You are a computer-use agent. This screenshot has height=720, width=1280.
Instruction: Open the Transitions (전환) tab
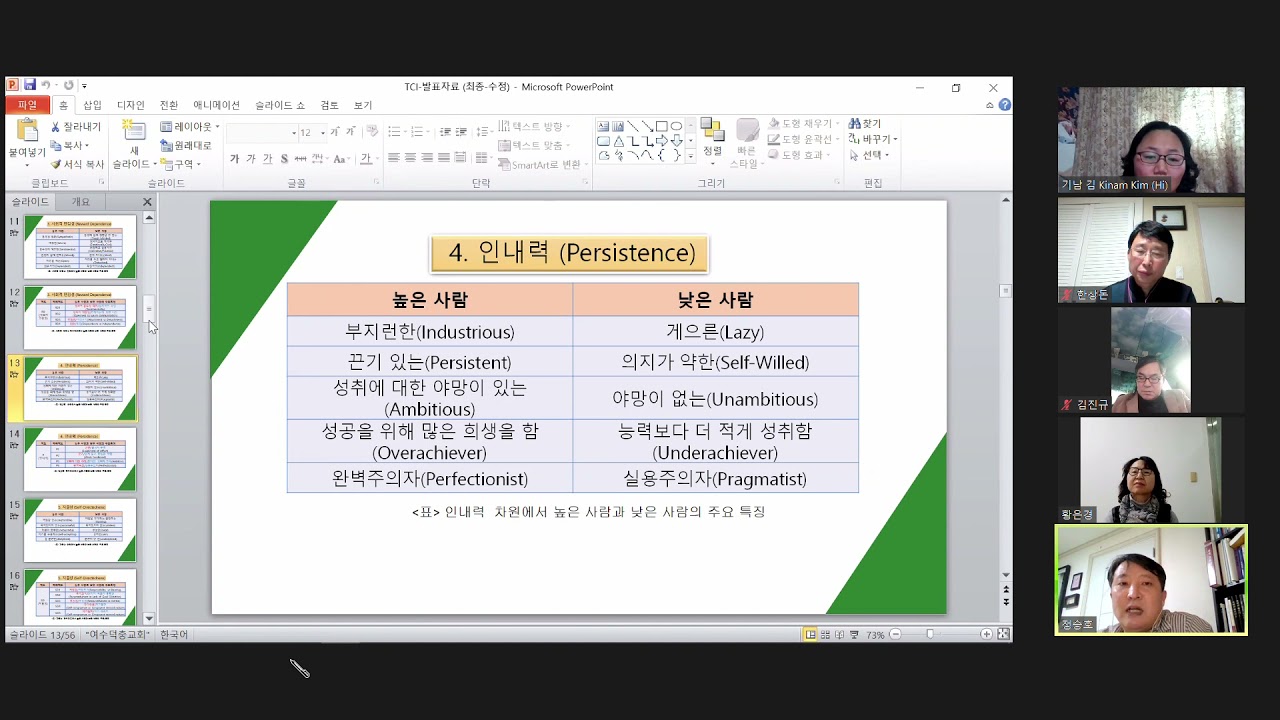pyautogui.click(x=169, y=105)
